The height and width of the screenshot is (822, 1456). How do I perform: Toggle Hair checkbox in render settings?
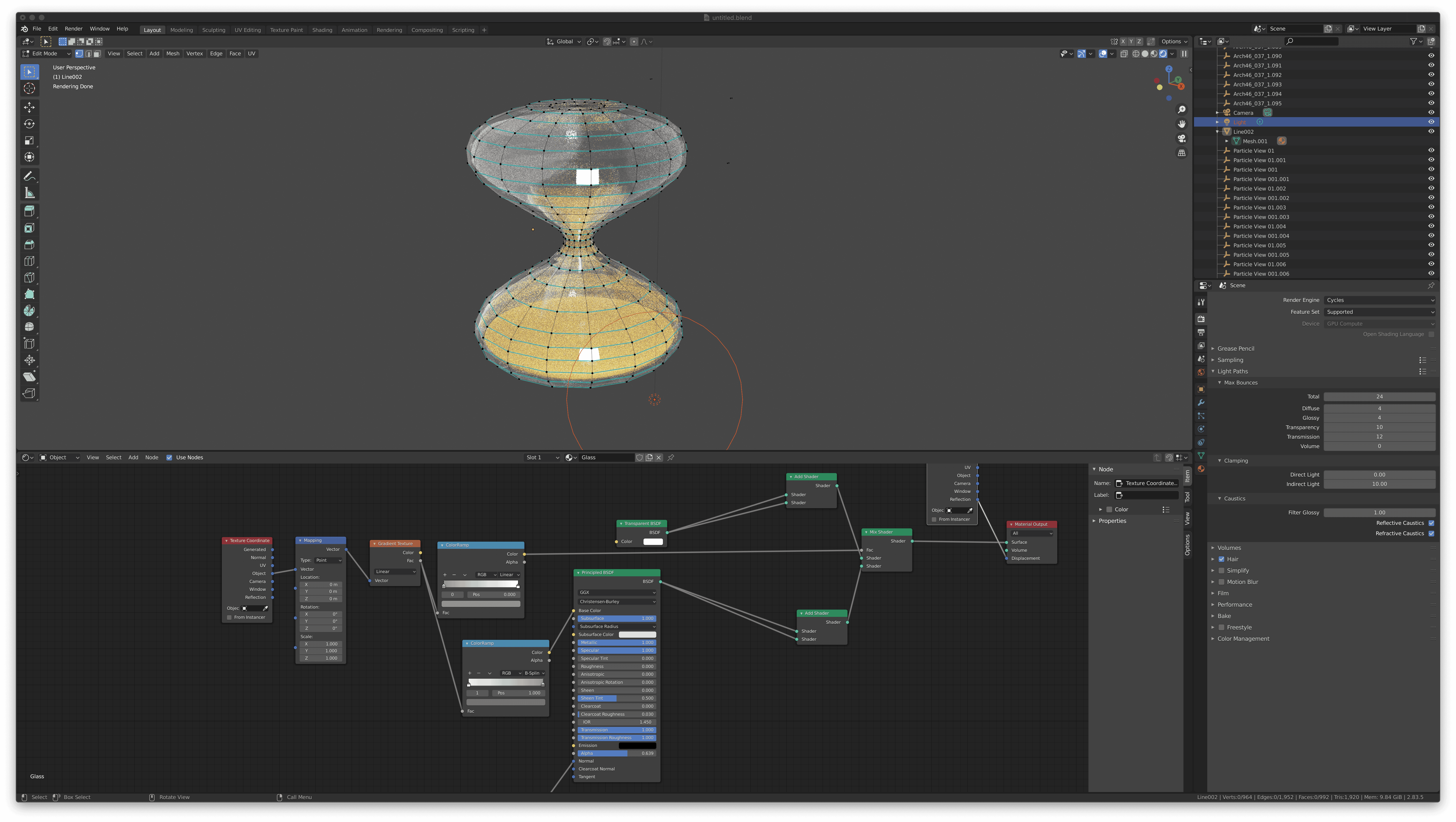[x=1221, y=559]
